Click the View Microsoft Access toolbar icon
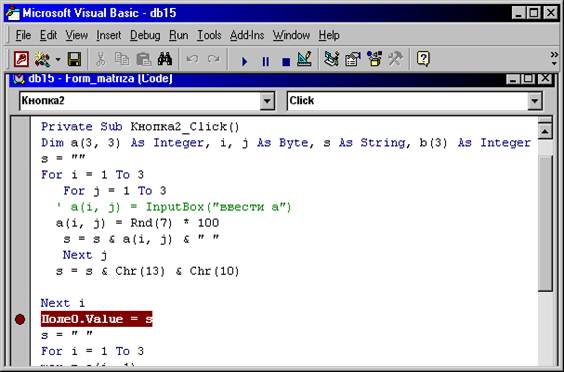 pyautogui.click(x=21, y=59)
